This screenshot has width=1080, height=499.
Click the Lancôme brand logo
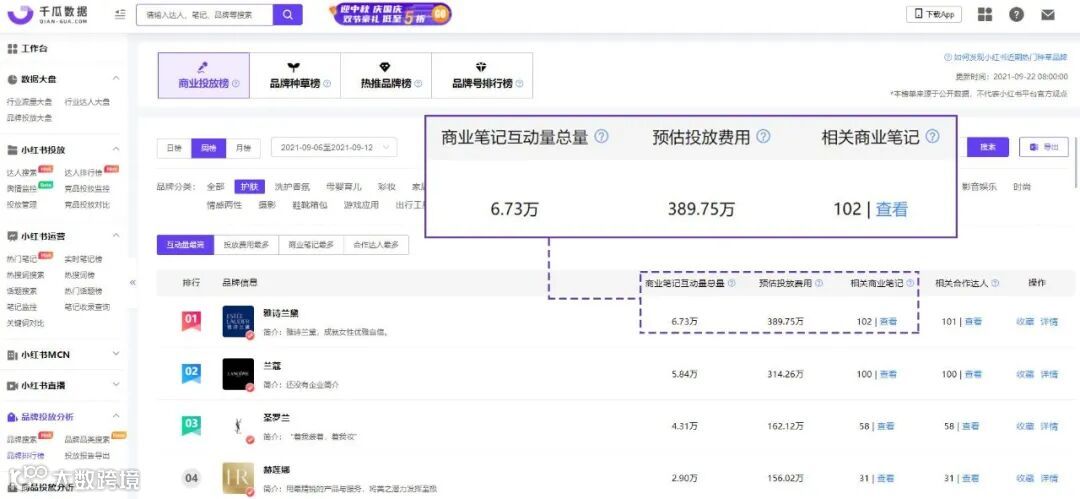239,374
